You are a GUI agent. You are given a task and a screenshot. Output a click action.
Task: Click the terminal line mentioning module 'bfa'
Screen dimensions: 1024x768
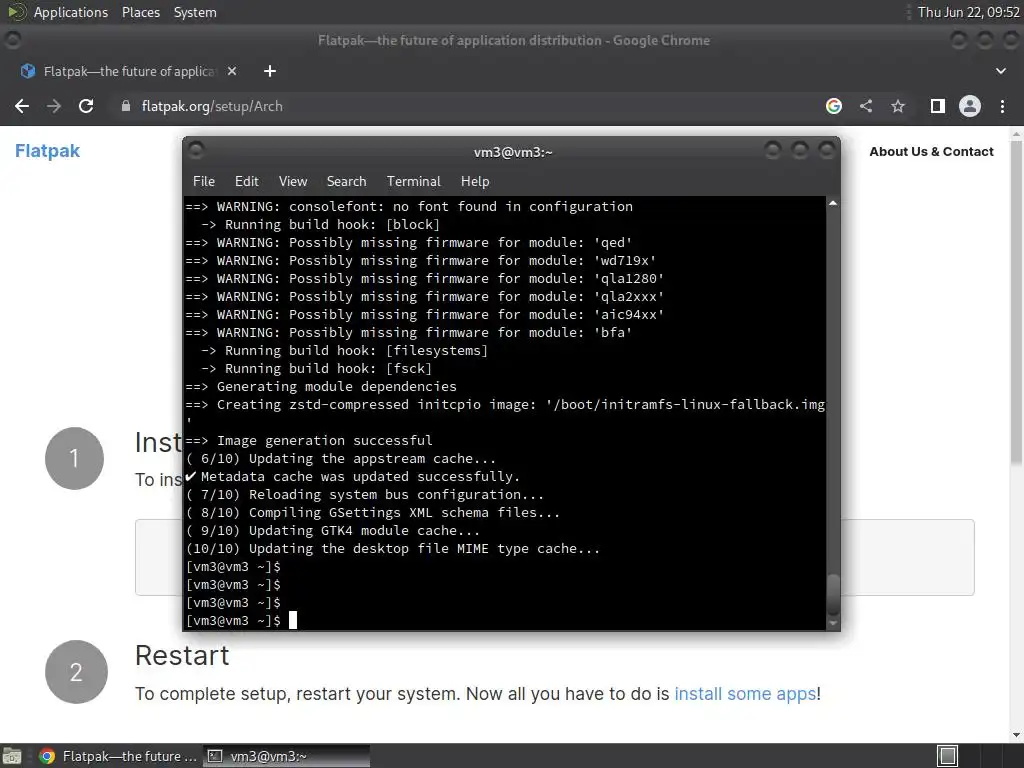coord(409,332)
